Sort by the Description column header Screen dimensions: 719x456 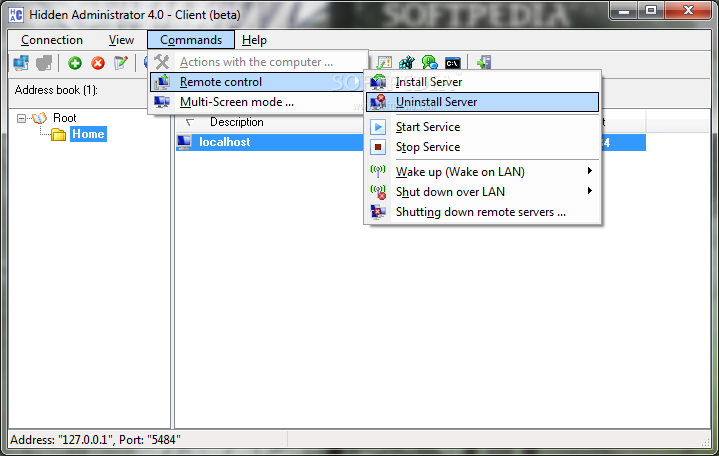[237, 122]
